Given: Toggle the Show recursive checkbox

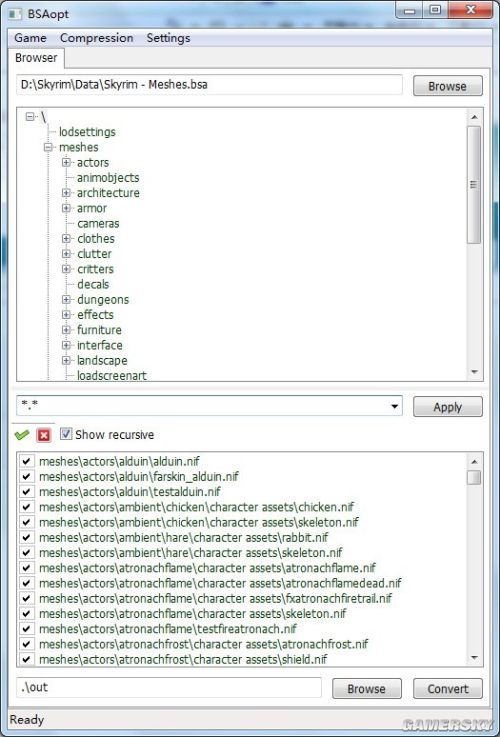Looking at the screenshot, I should coord(66,434).
